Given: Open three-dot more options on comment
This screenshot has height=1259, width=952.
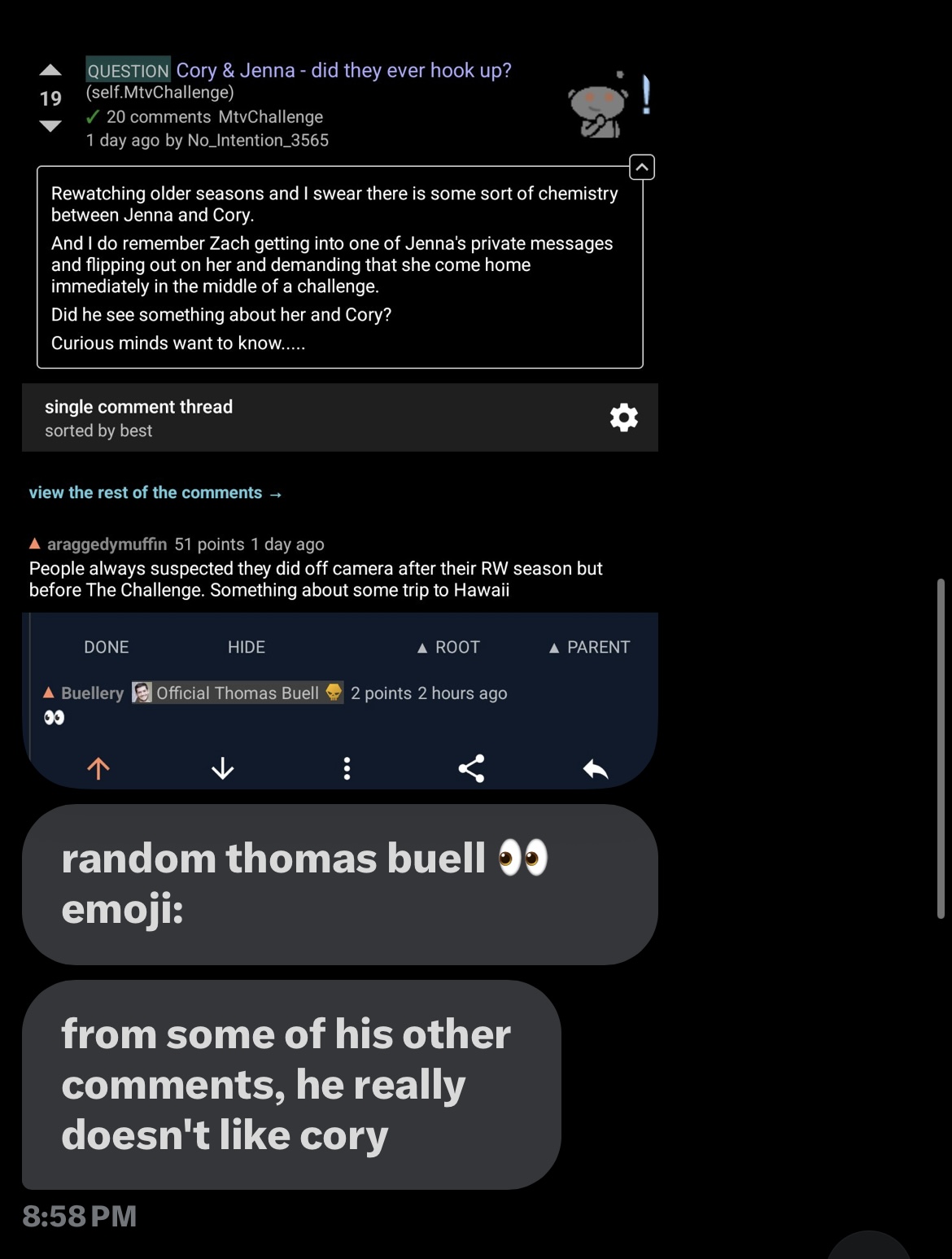Looking at the screenshot, I should click(347, 768).
